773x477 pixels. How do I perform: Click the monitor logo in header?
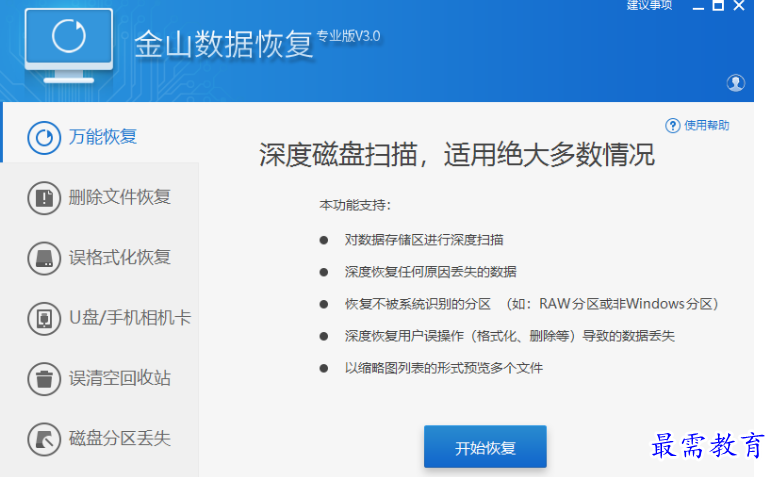coord(69,45)
